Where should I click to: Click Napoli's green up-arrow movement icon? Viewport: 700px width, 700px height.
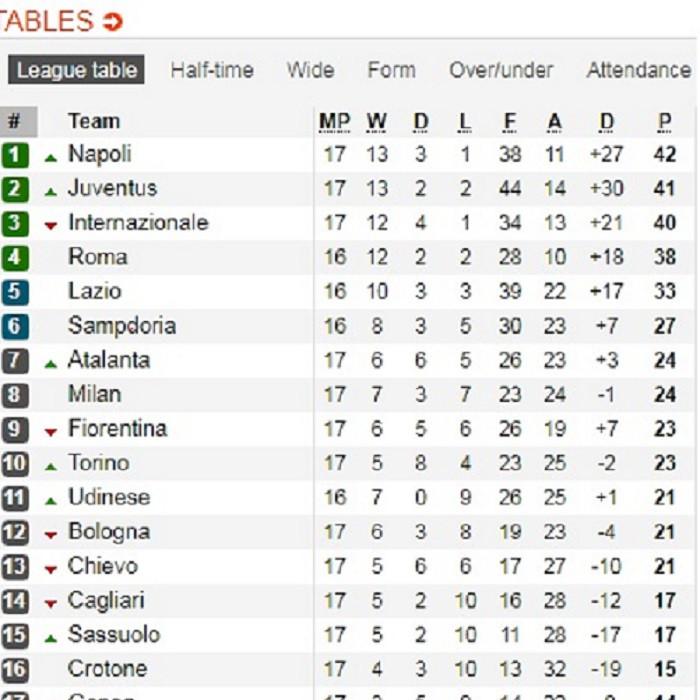[51, 157]
